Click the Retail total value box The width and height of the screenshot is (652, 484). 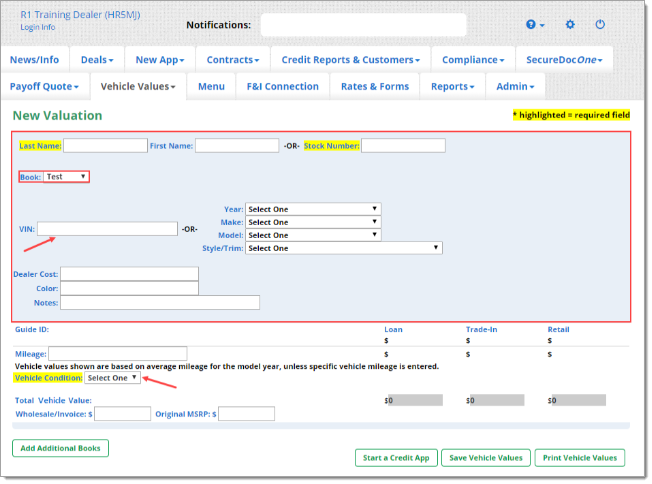[x=578, y=400]
